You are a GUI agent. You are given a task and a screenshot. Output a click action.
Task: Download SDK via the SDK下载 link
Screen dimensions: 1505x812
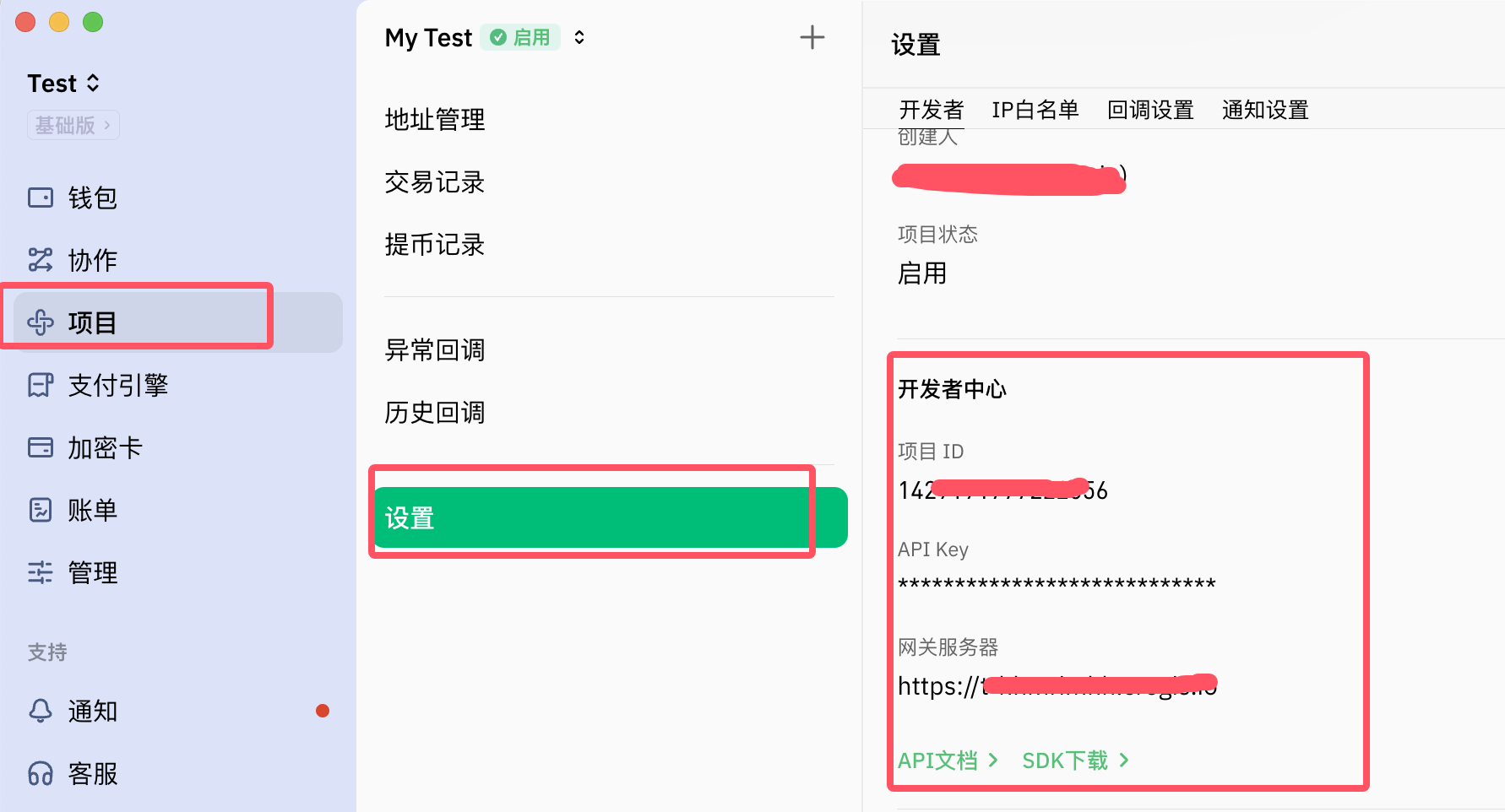pos(1066,760)
